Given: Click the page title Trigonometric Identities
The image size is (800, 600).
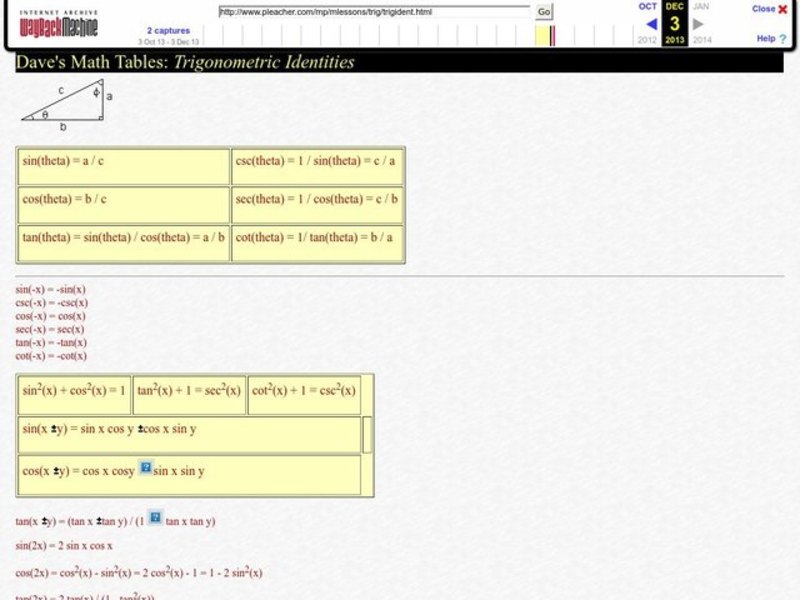Looking at the screenshot, I should [264, 62].
